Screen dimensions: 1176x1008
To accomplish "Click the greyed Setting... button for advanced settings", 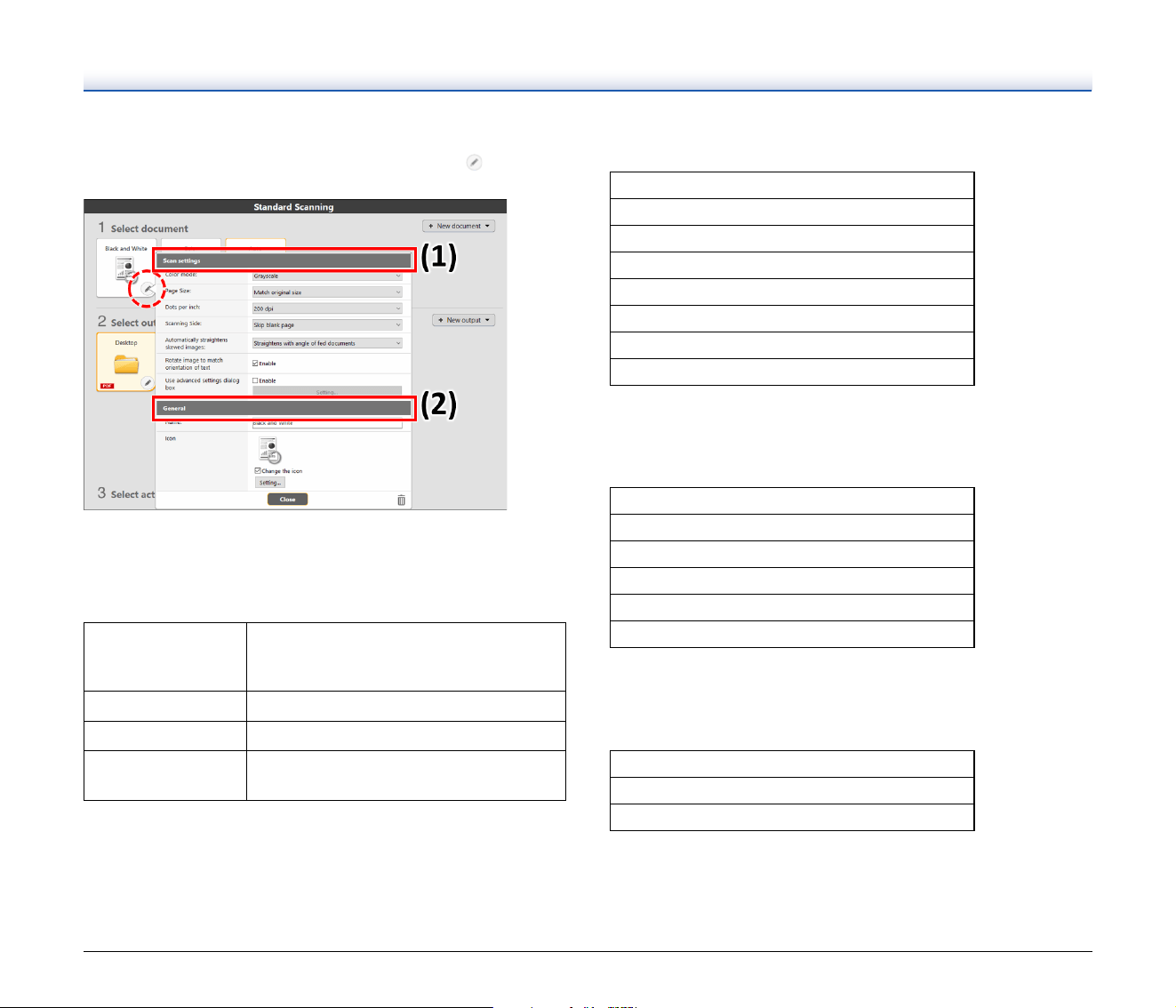I will click(x=327, y=391).
